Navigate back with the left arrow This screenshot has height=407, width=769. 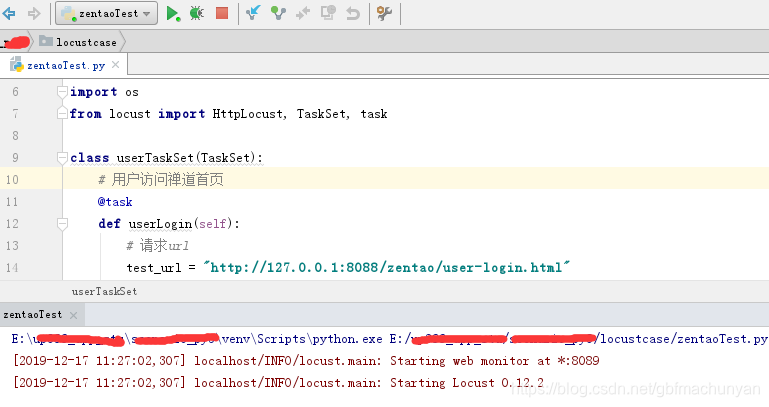click(9, 13)
